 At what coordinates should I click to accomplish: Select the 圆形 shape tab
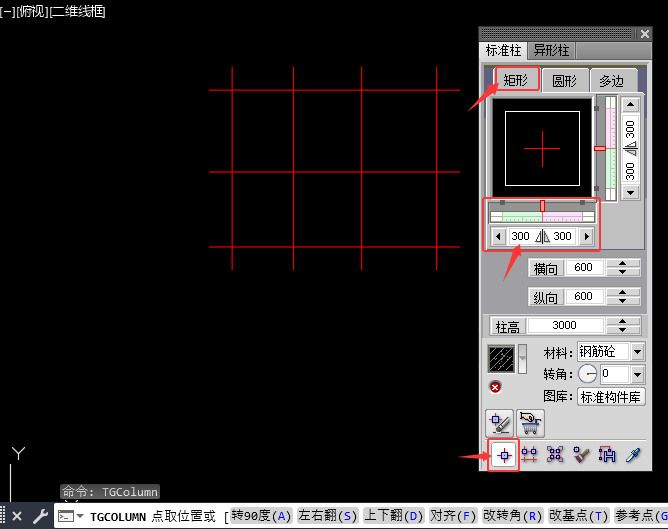point(564,81)
